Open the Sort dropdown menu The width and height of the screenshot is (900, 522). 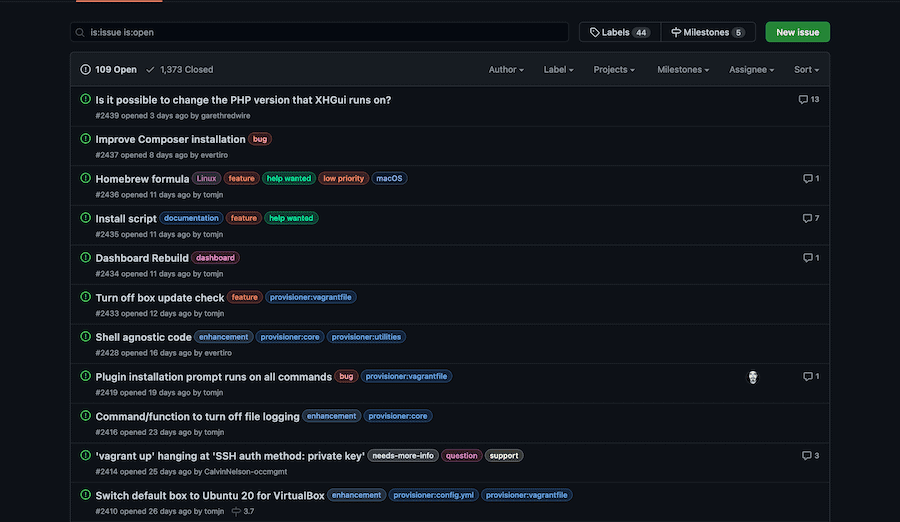tap(806, 70)
